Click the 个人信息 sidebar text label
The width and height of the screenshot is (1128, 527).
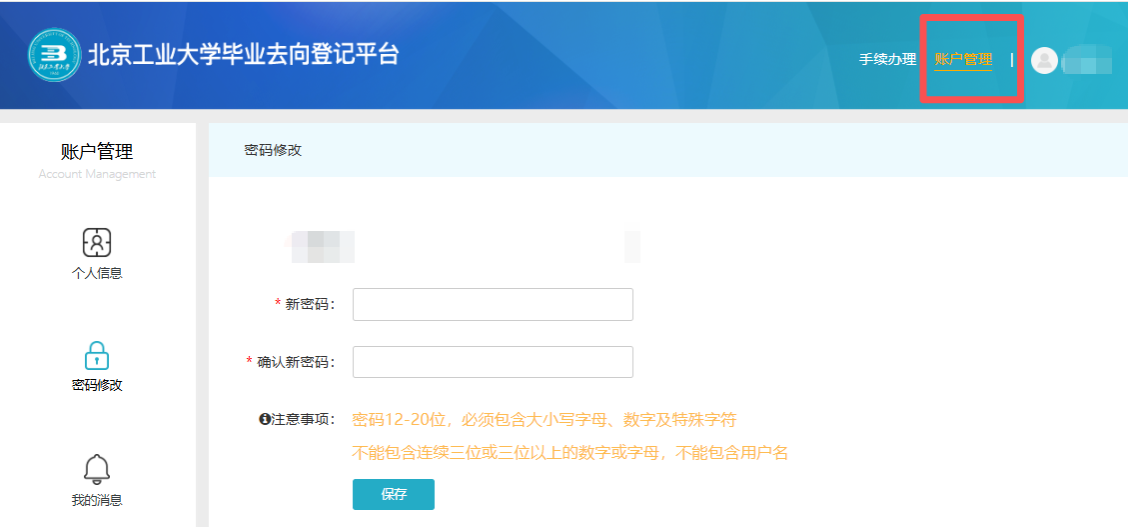(97, 273)
